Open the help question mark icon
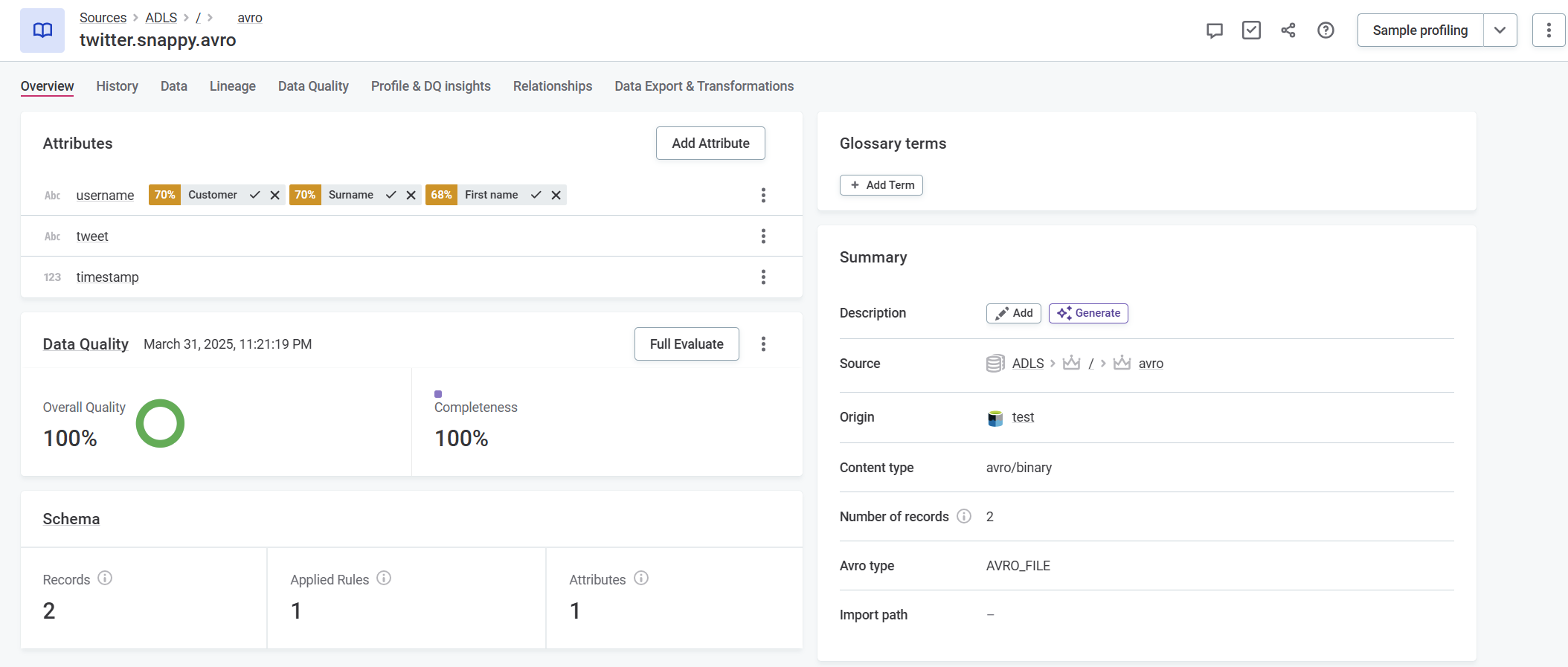Viewport: 1568px width, 667px height. (1326, 30)
